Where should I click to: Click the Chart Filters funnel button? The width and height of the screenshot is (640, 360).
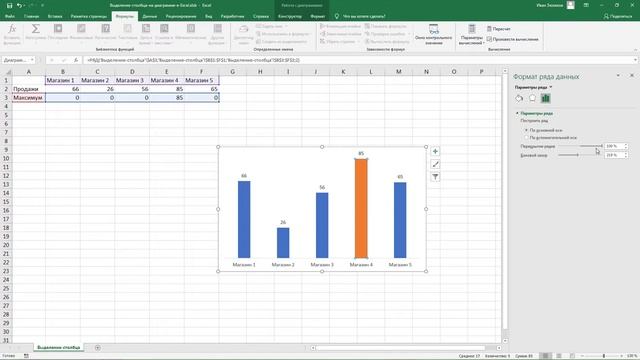pos(435,177)
